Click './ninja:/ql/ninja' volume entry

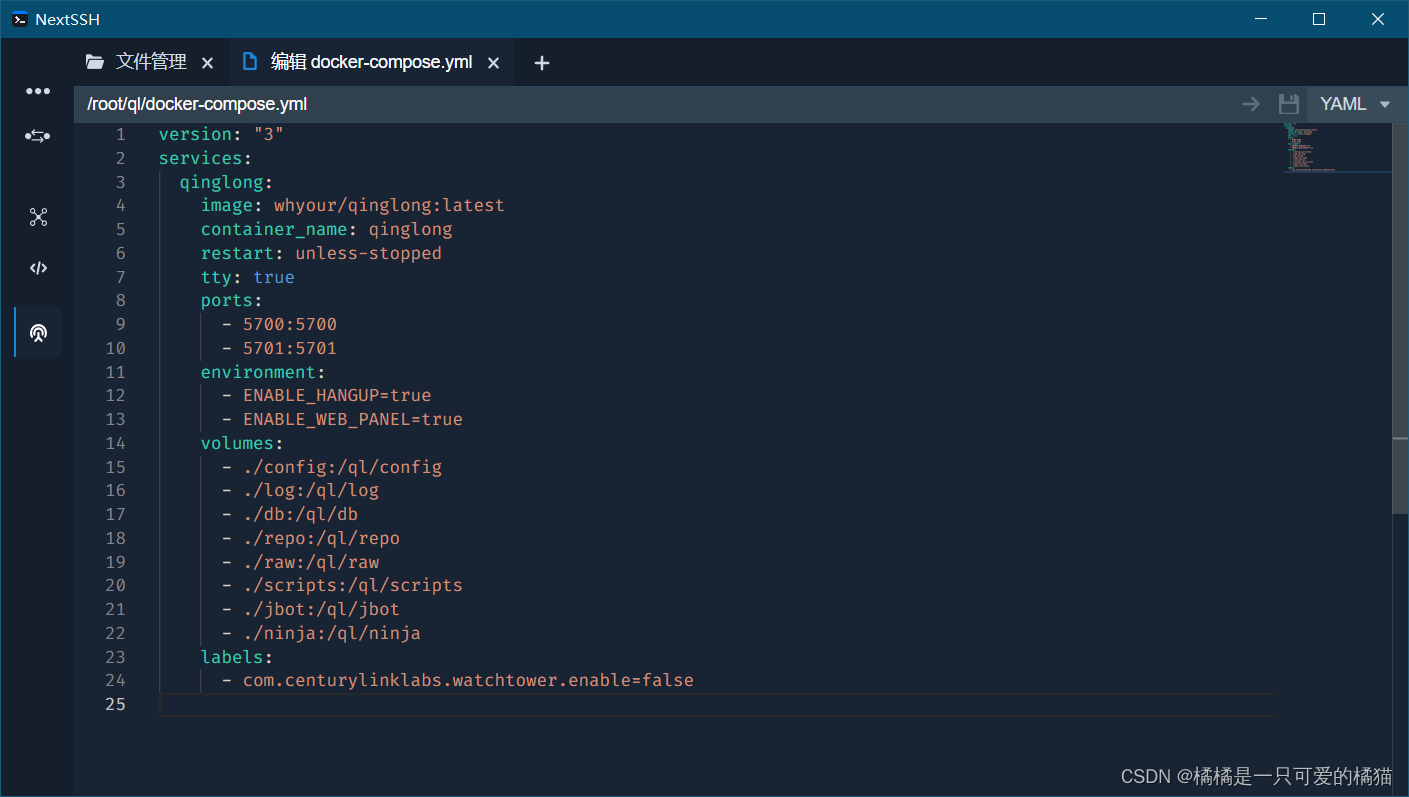(x=332, y=633)
